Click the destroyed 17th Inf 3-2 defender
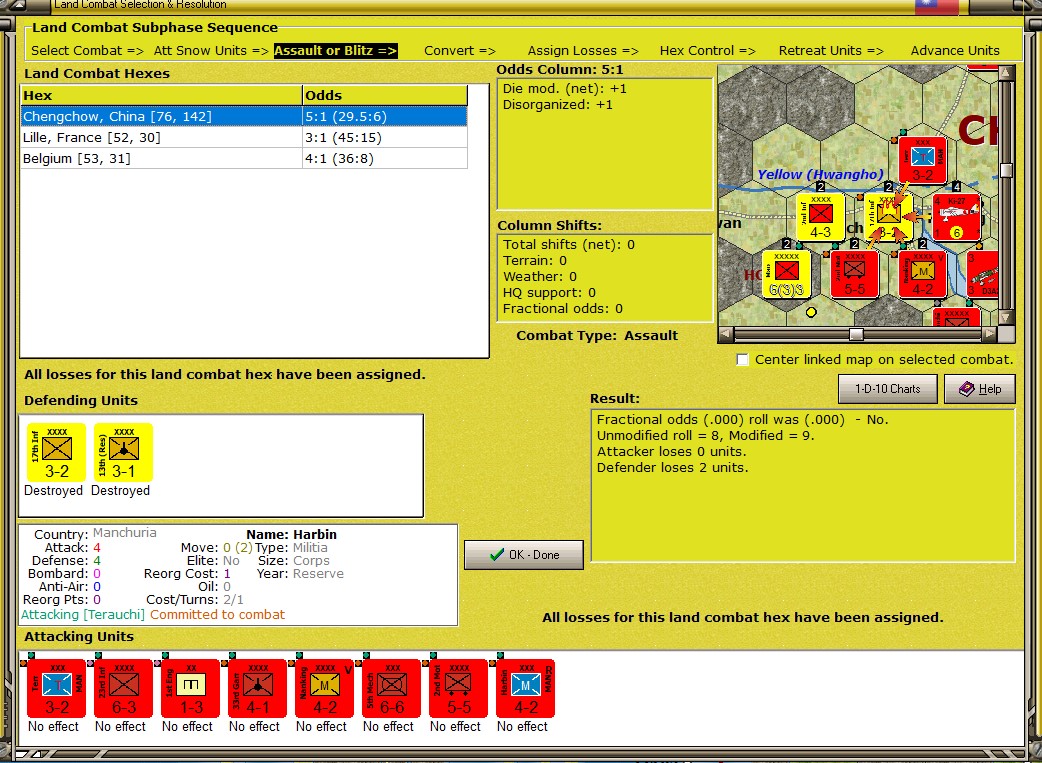 (56, 452)
